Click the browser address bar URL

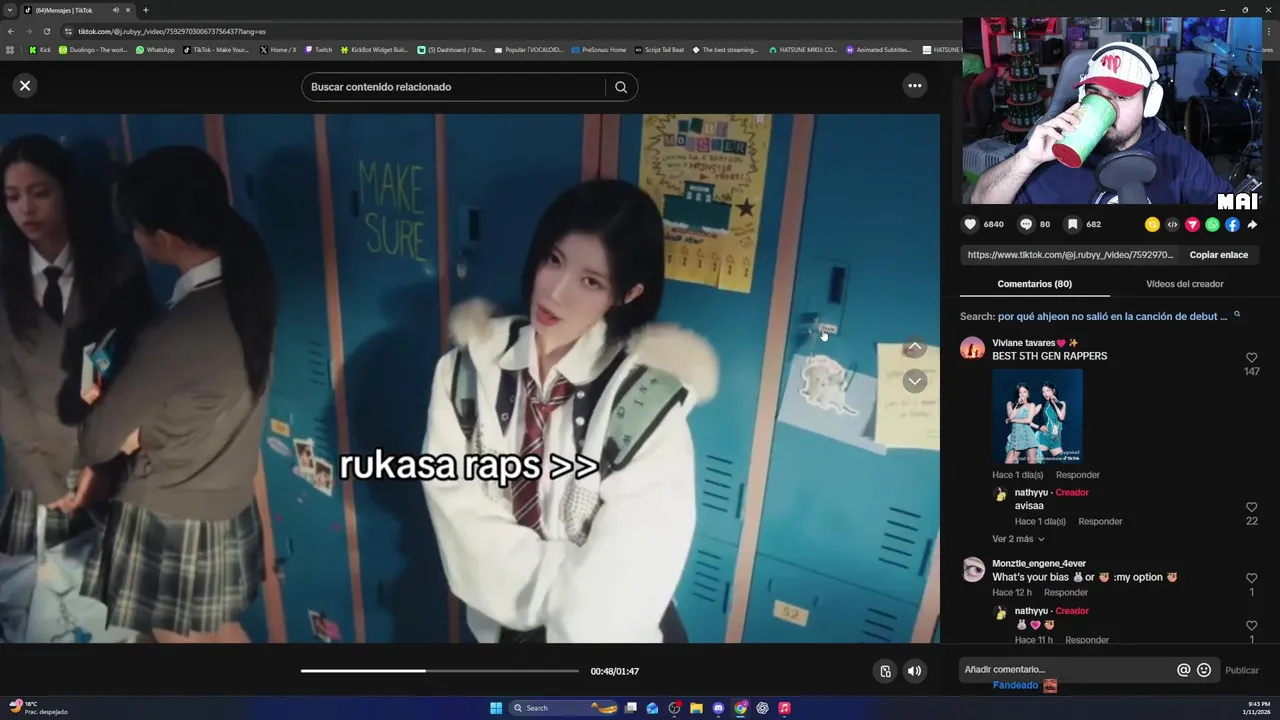point(172,31)
